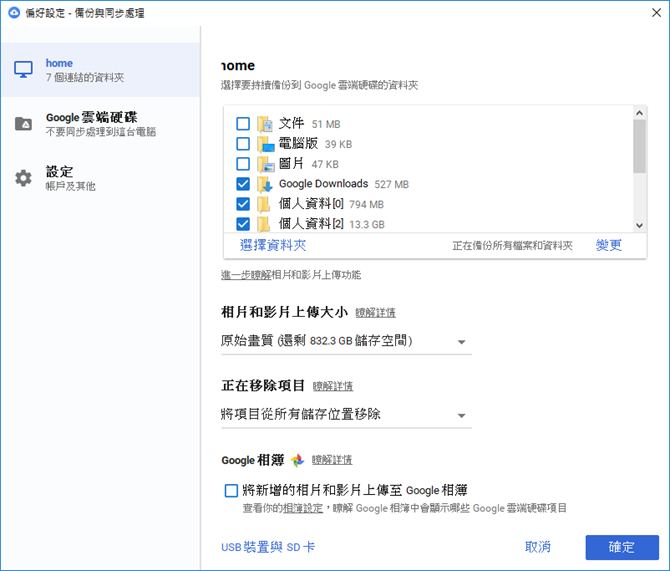Click the 電腦版 desktop folder icon
Screen dimensions: 670x571
pyautogui.click(x=265, y=144)
